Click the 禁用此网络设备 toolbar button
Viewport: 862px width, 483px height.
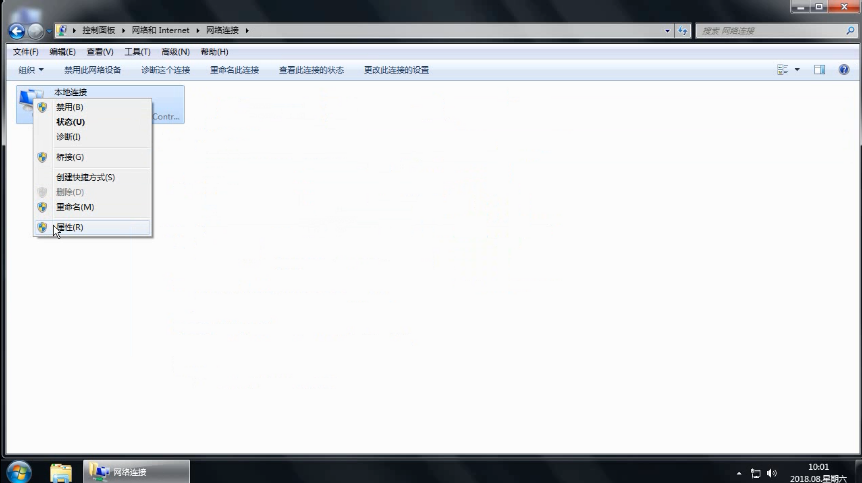coord(93,70)
